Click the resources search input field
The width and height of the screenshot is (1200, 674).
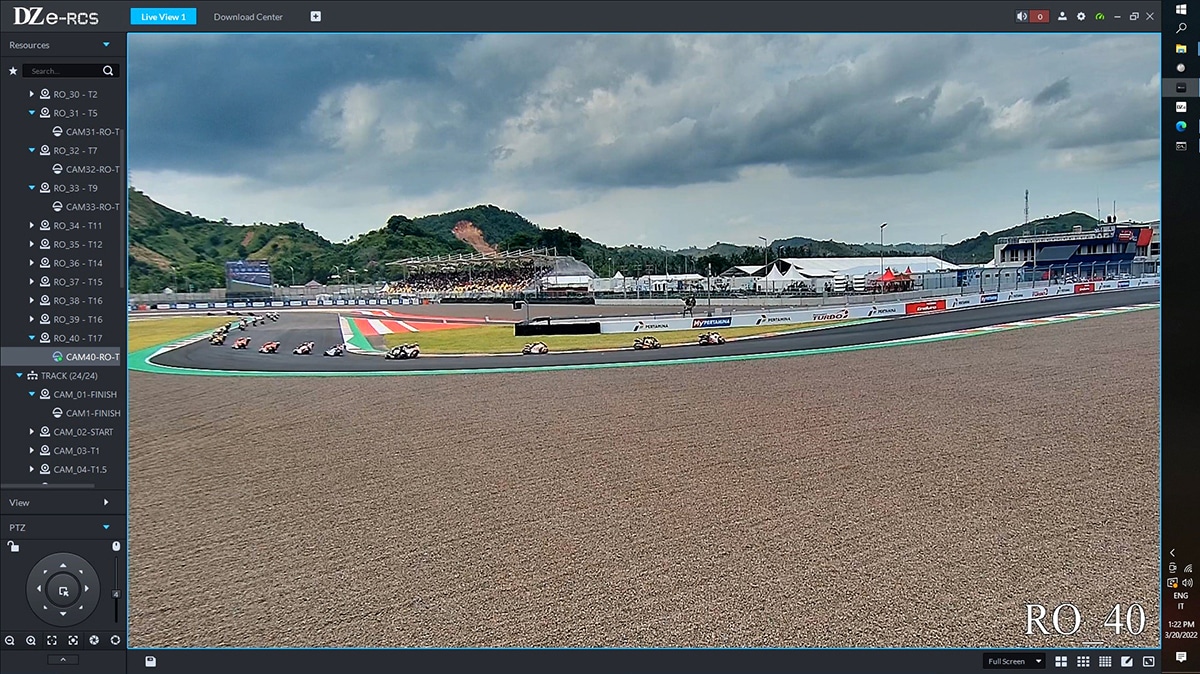62,71
